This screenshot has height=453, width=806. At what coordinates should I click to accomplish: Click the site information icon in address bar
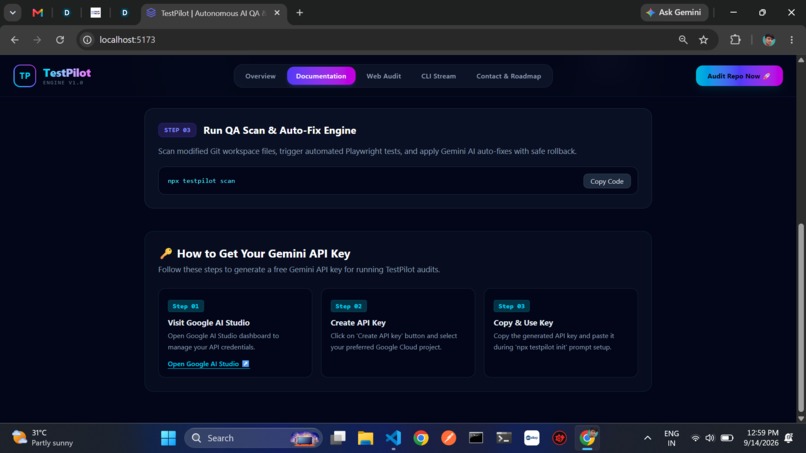(x=87, y=40)
